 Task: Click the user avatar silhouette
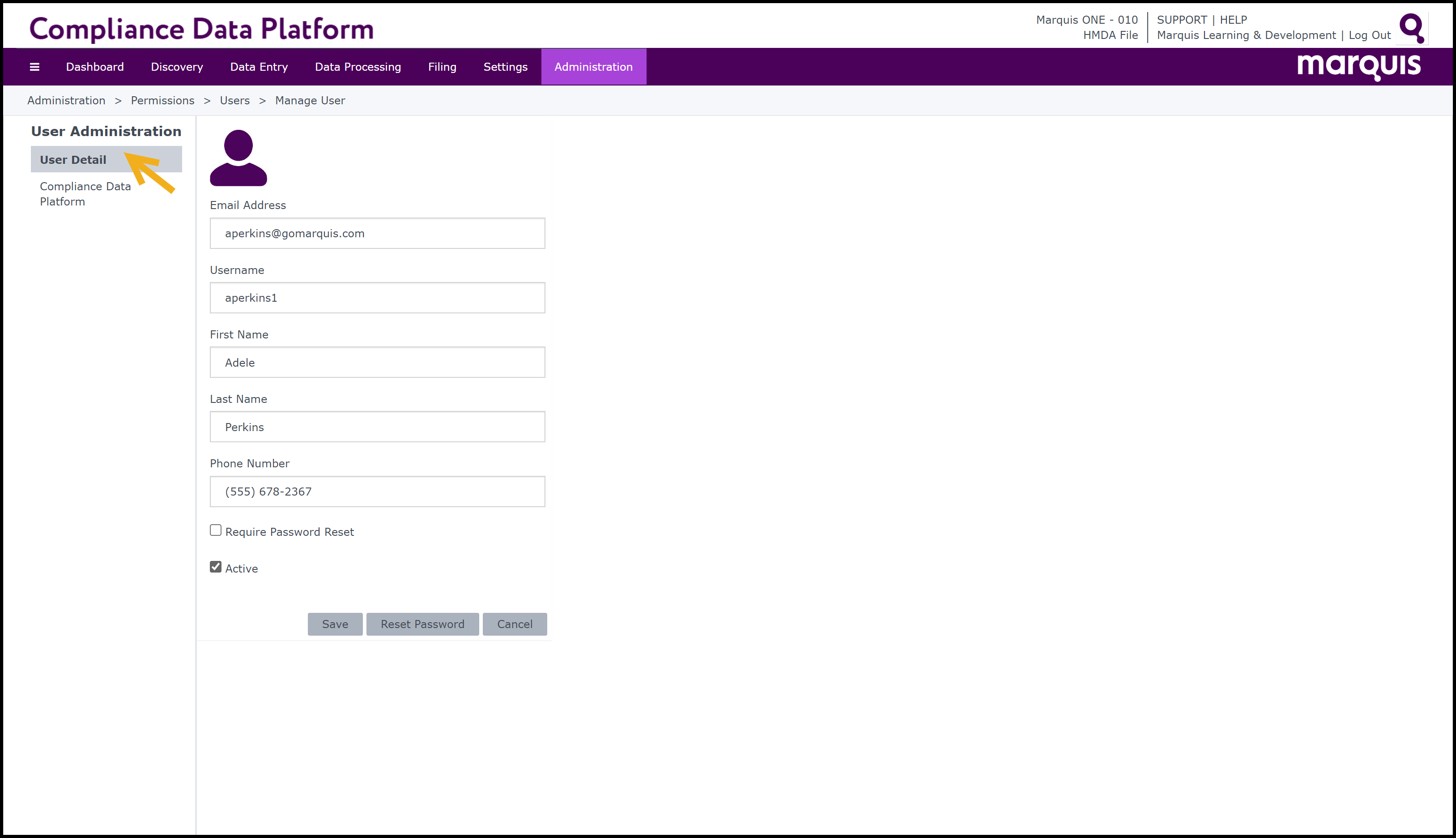click(x=238, y=158)
